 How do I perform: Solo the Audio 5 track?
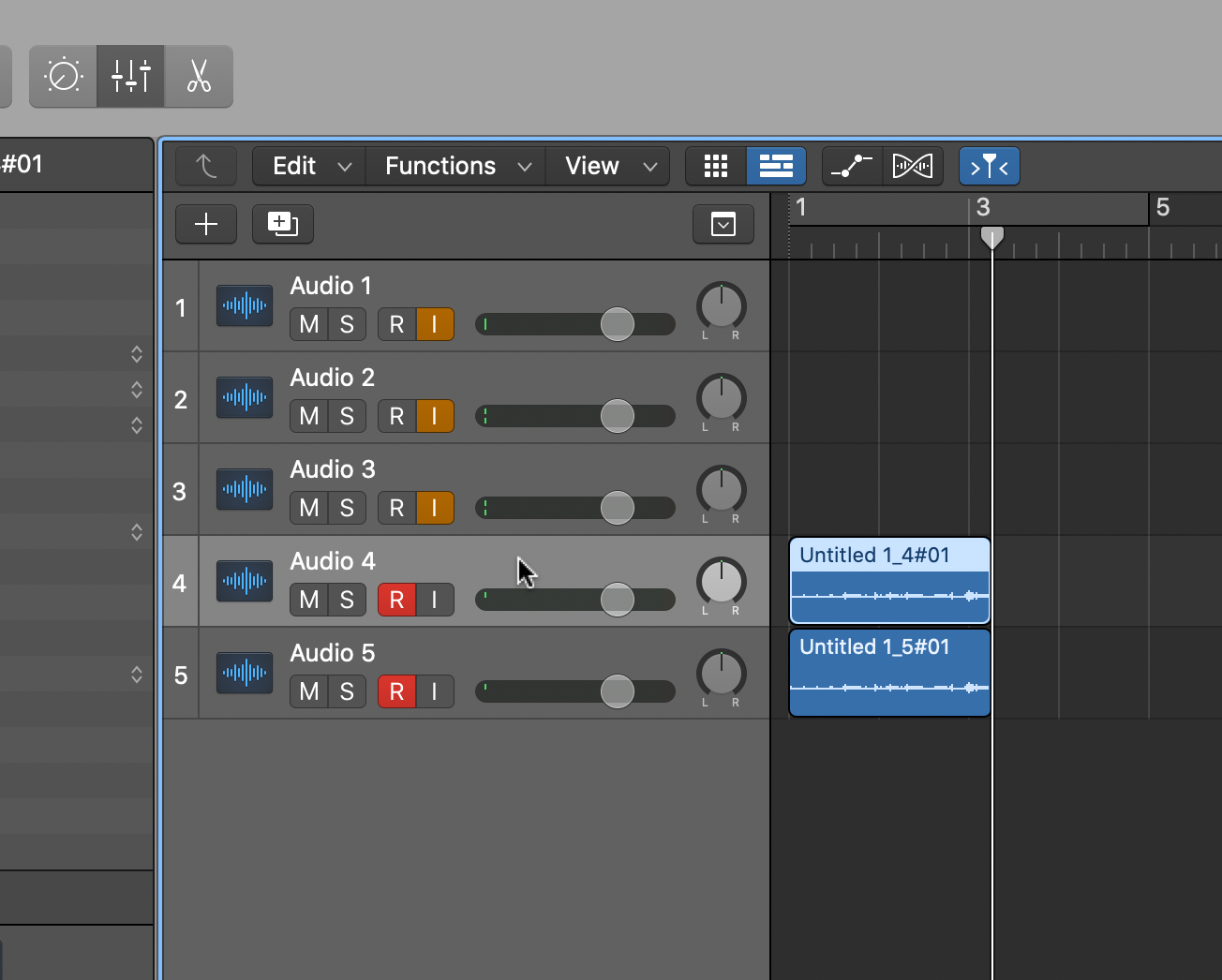(347, 691)
